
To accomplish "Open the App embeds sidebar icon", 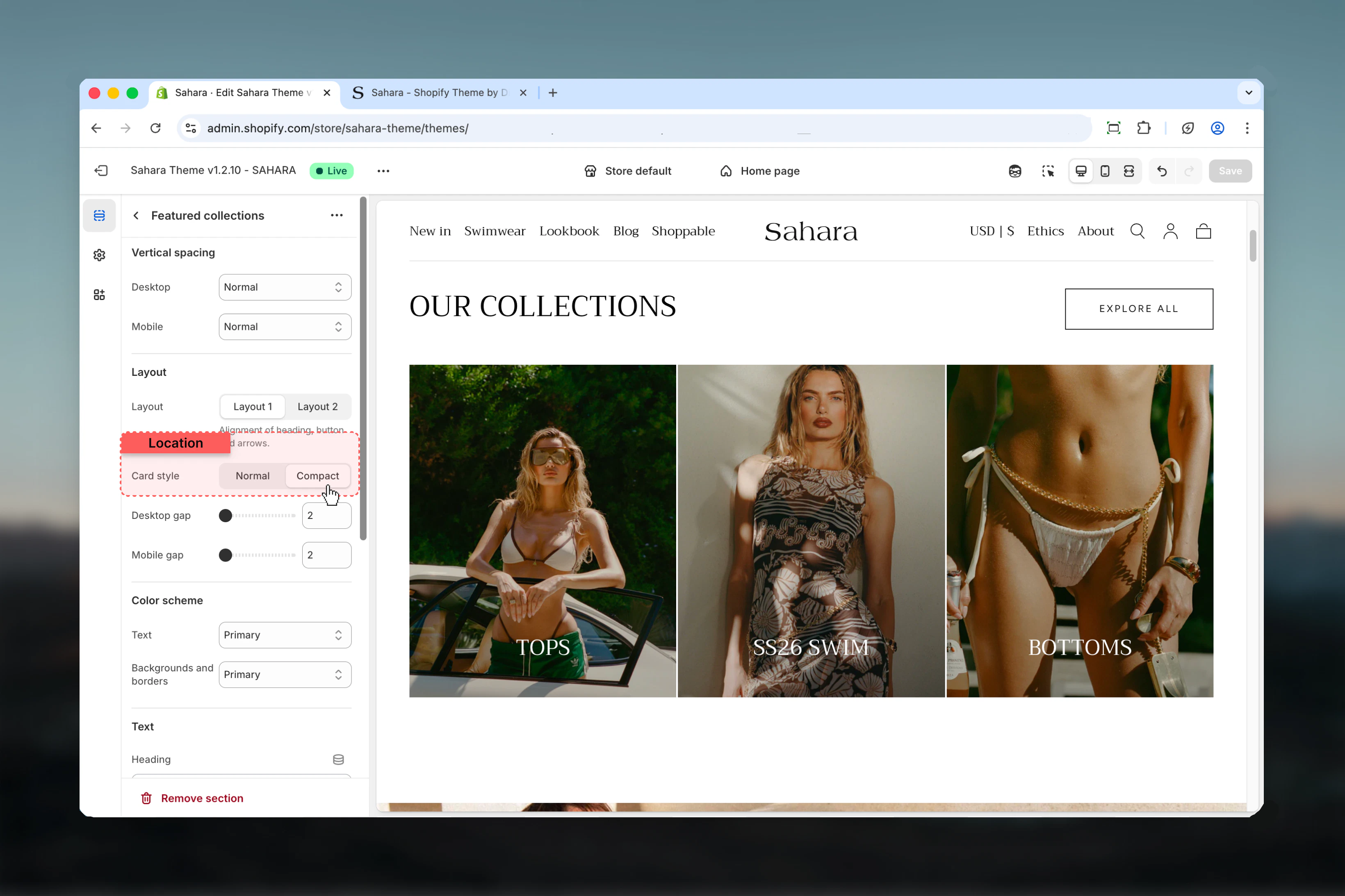I will (100, 295).
